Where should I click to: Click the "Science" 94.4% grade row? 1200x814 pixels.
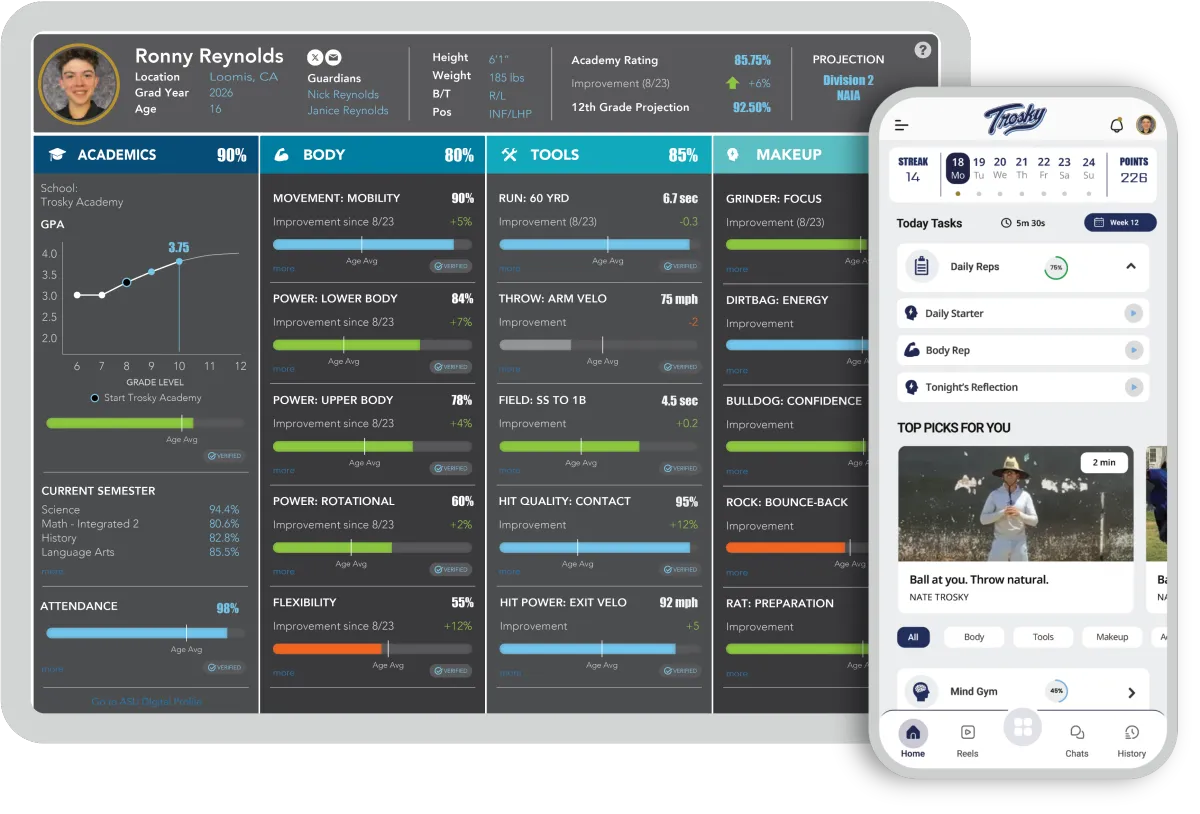141,510
